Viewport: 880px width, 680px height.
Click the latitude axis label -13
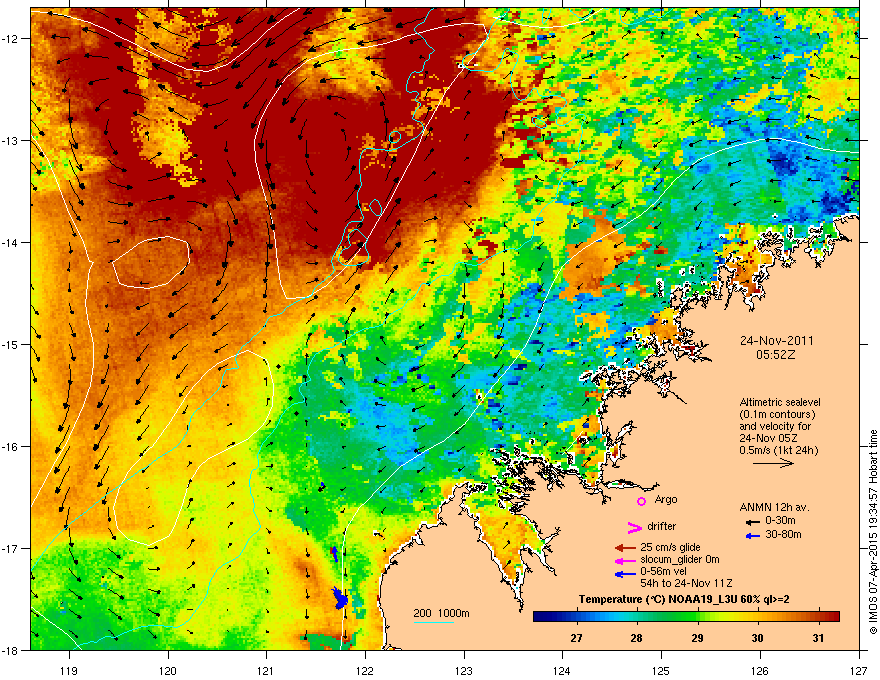[x=10, y=141]
